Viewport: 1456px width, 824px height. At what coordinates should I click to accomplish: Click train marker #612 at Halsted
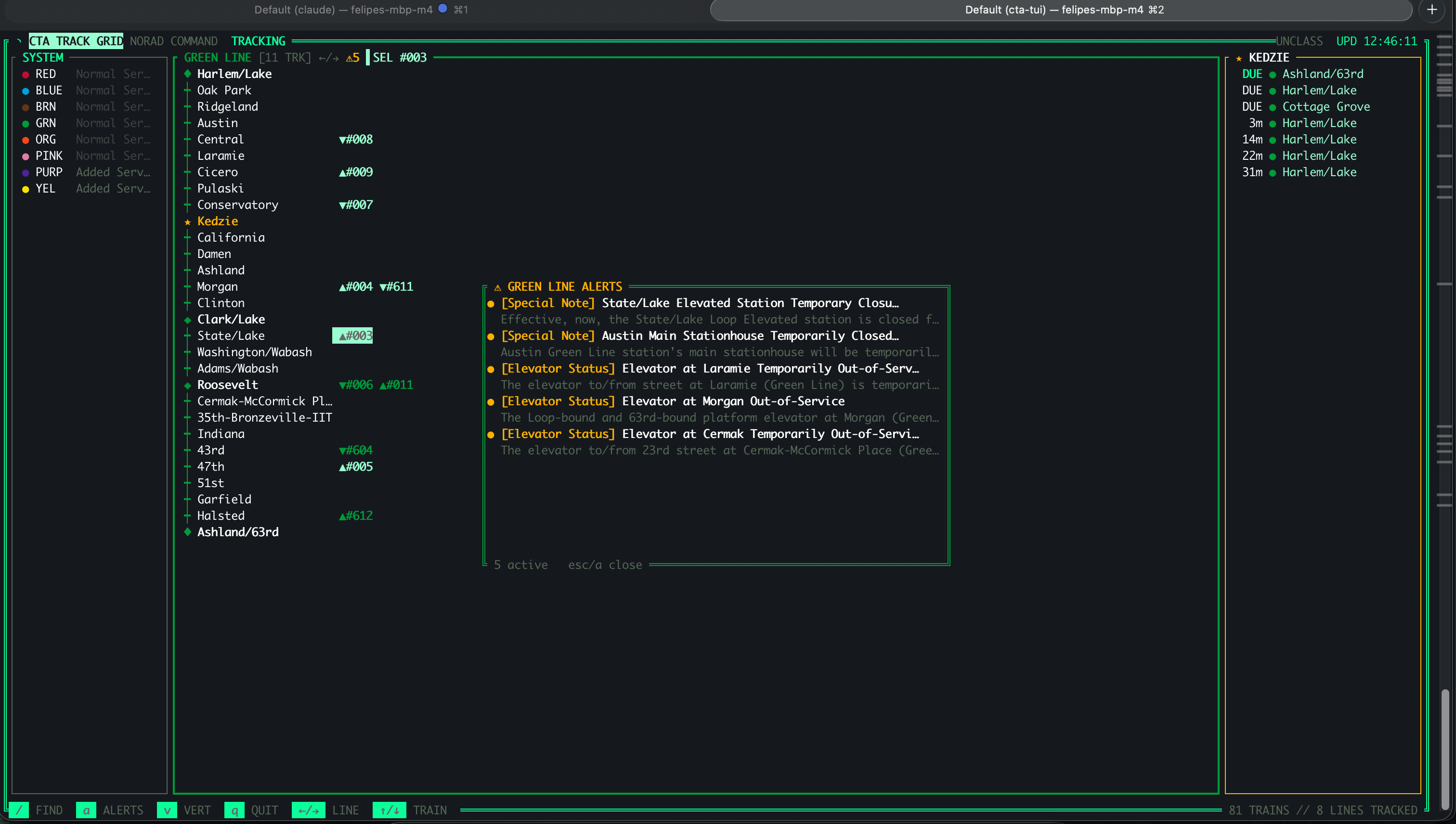356,515
